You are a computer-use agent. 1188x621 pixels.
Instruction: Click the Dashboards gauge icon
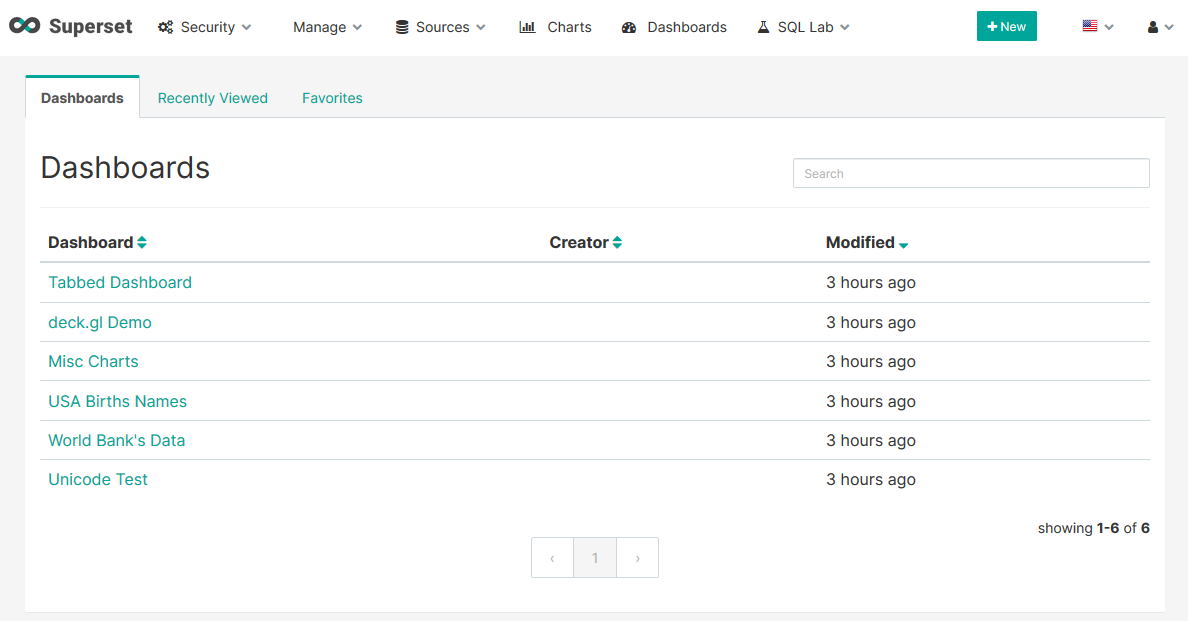point(629,28)
